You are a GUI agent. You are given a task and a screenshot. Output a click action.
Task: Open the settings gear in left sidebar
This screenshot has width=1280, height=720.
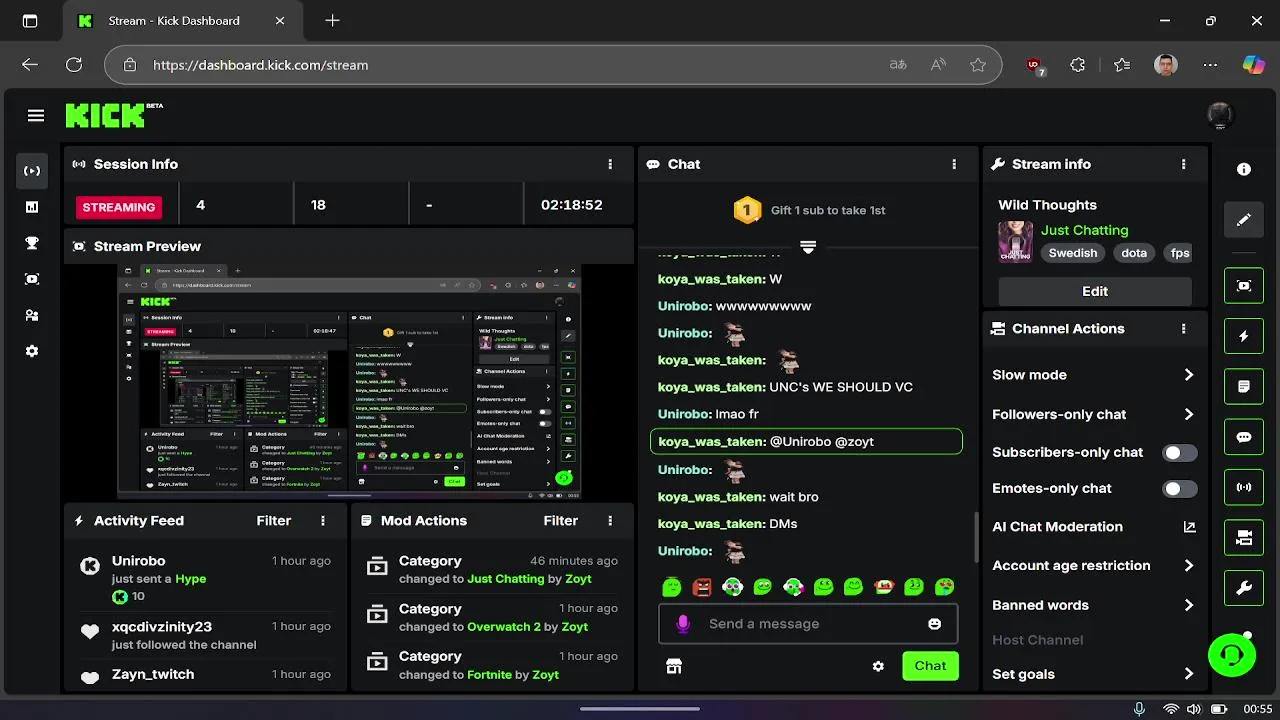click(x=32, y=351)
